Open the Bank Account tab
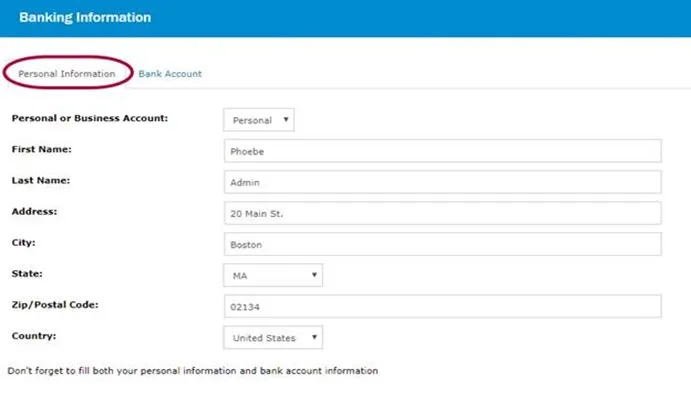This screenshot has height=405, width=691. click(x=170, y=74)
